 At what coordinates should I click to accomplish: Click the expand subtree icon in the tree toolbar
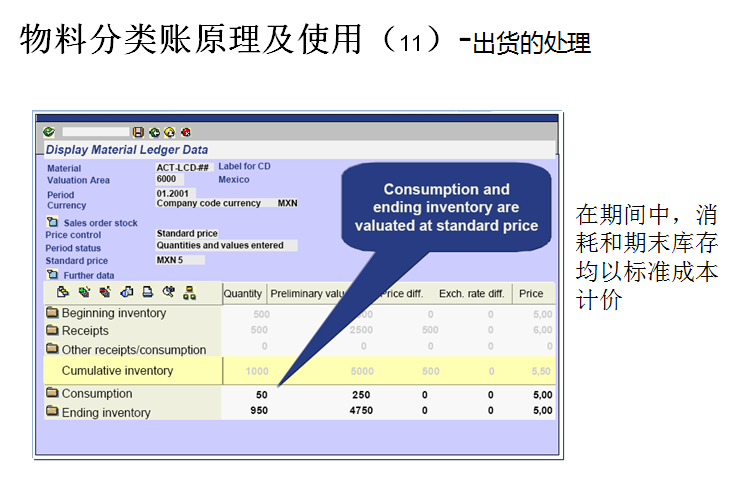pos(84,293)
